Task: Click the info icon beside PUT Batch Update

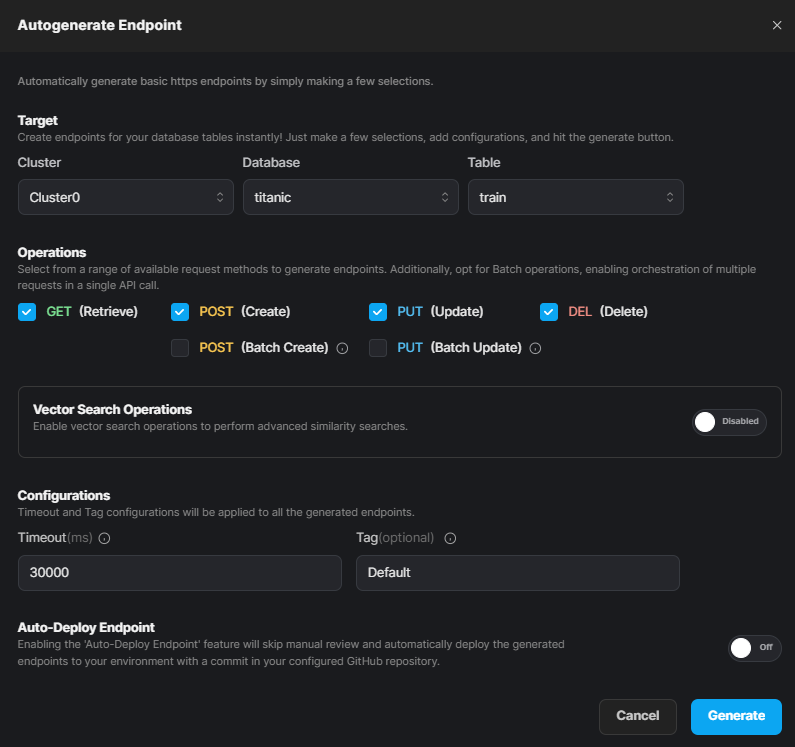Action: (x=535, y=349)
